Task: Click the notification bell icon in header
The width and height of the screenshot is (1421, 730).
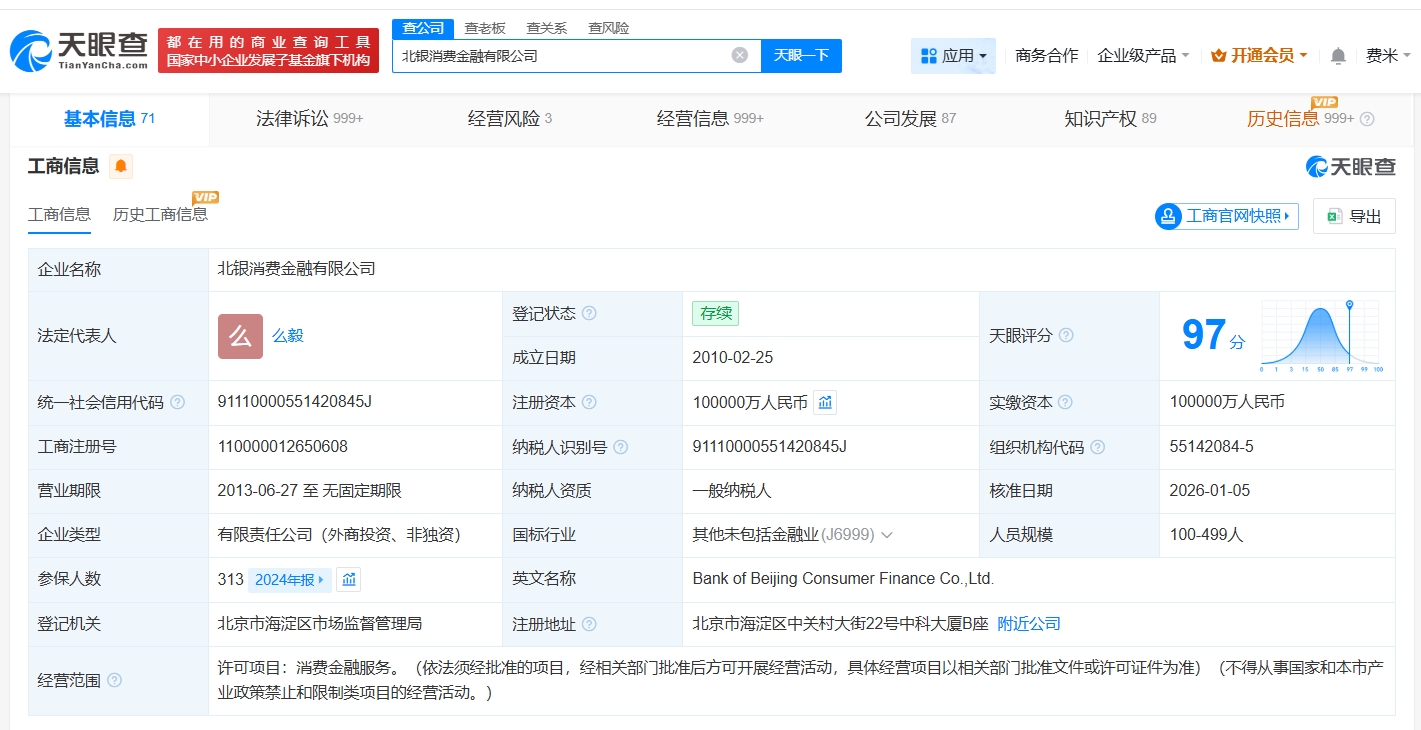Action: 1338,56
